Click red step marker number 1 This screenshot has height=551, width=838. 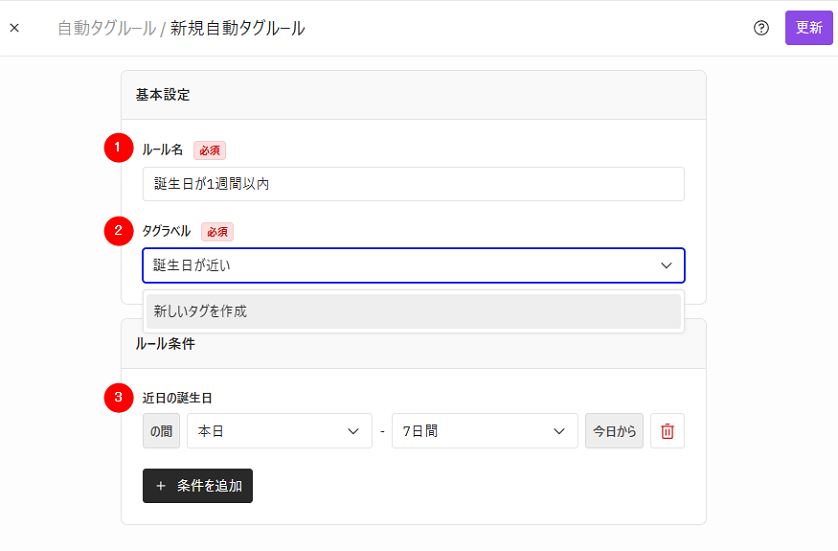[118, 148]
